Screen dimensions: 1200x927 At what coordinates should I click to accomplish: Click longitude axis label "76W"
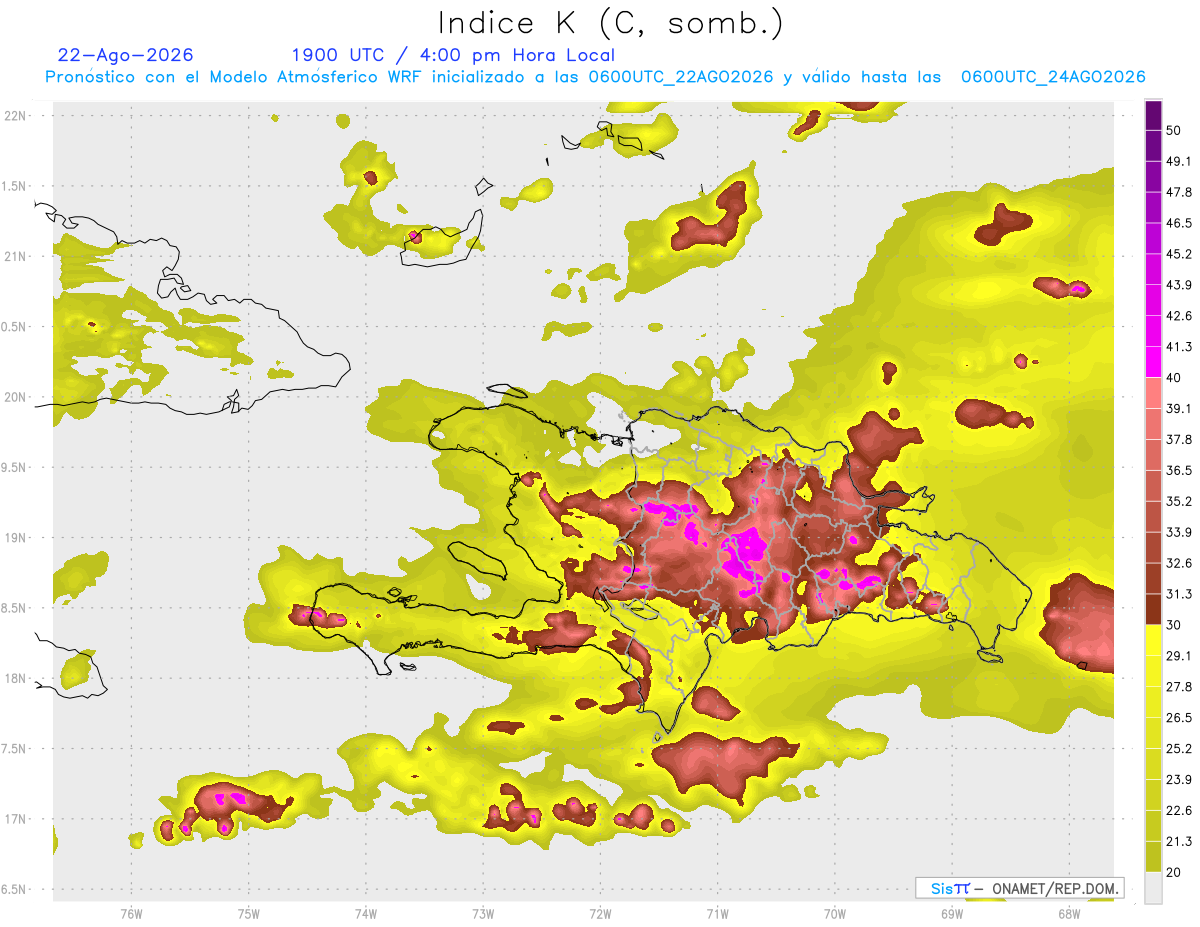[x=131, y=914]
